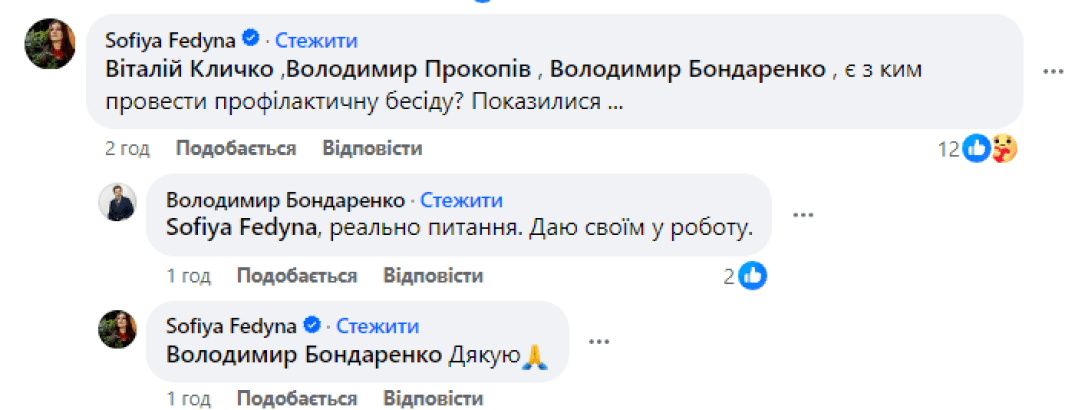Click the blue like icon with count 2
This screenshot has width=1088, height=410.
[x=753, y=276]
